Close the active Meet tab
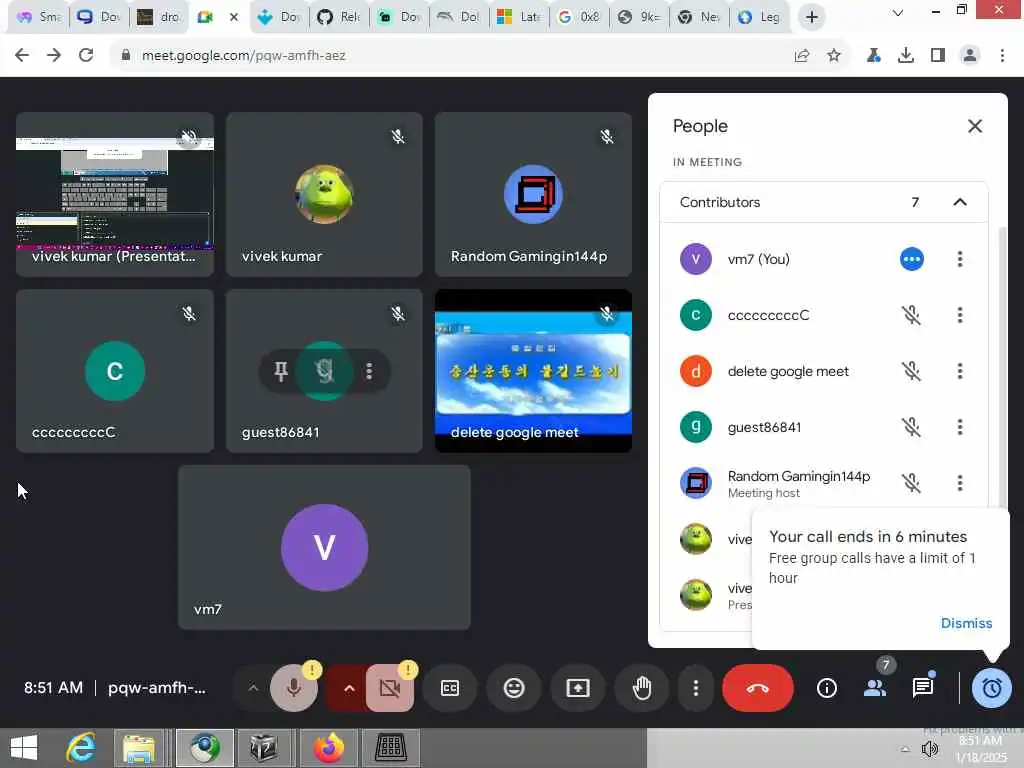 [x=234, y=18]
